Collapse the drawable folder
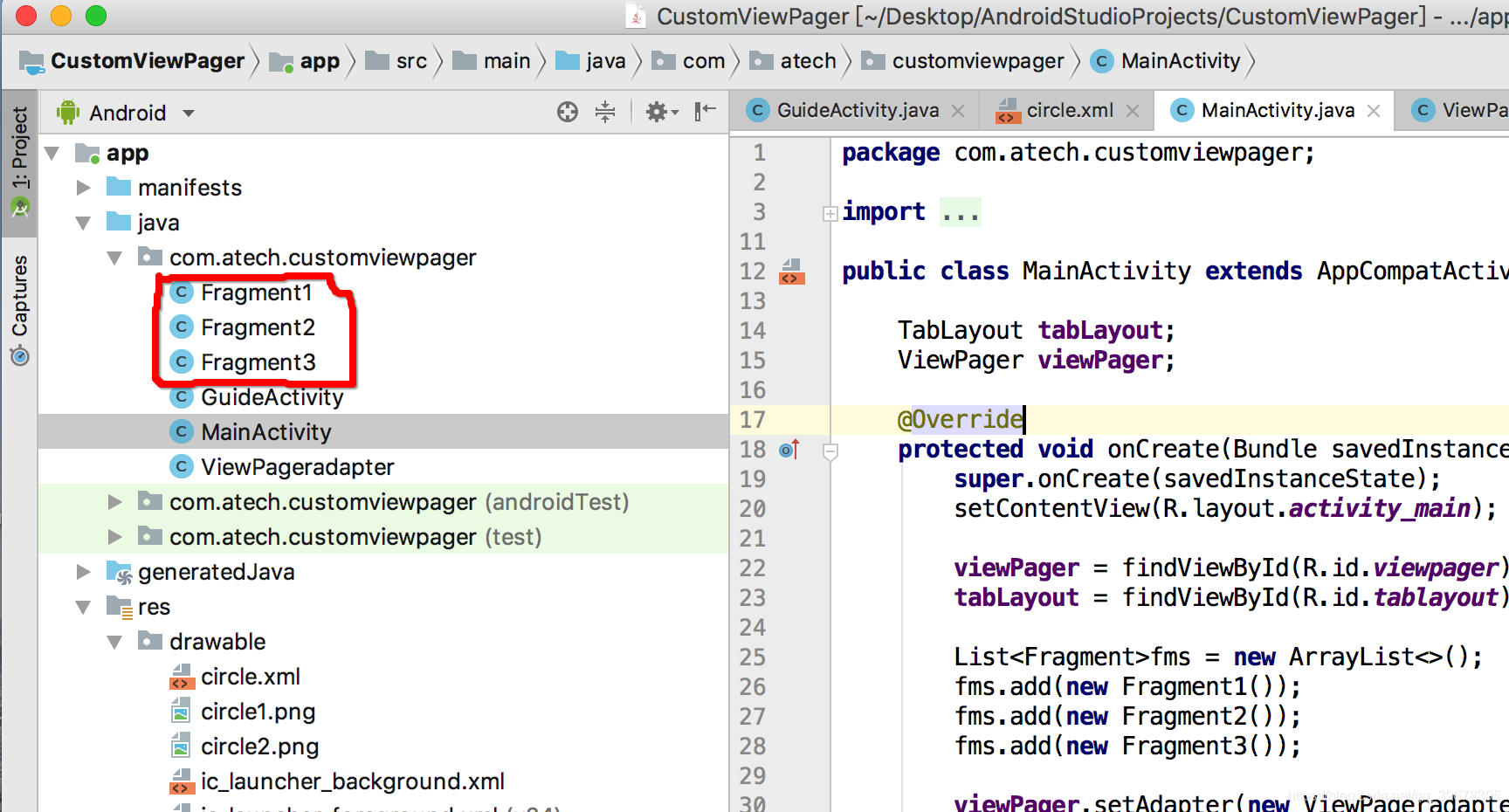Screen dimensions: 1509x812 [114, 643]
